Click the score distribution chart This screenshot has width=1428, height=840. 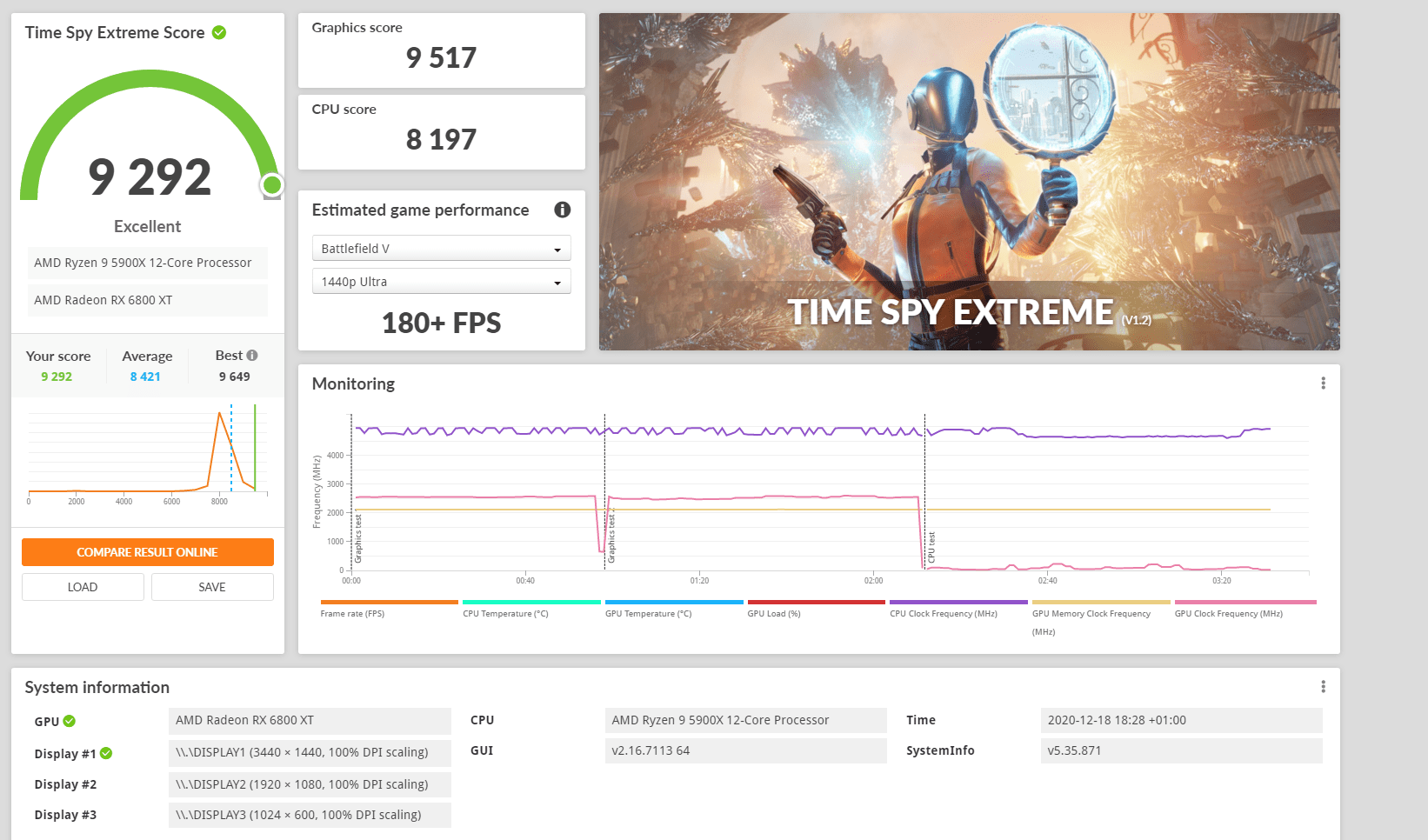pyautogui.click(x=148, y=454)
